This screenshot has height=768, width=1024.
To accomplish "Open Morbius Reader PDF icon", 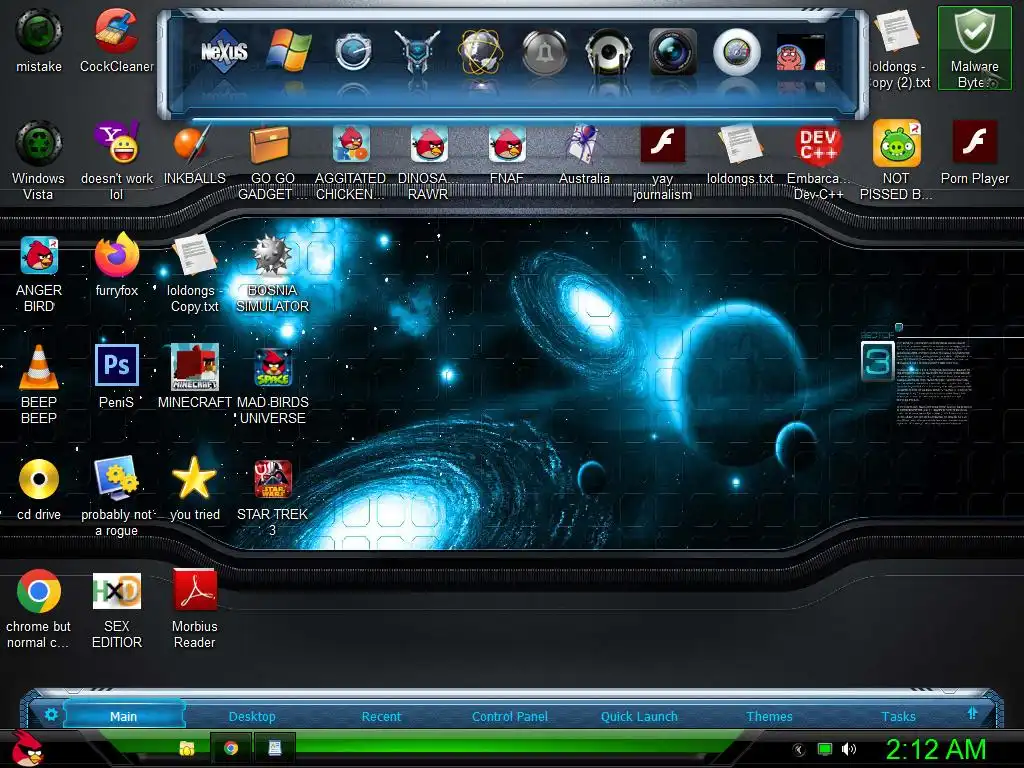I will click(x=194, y=609).
